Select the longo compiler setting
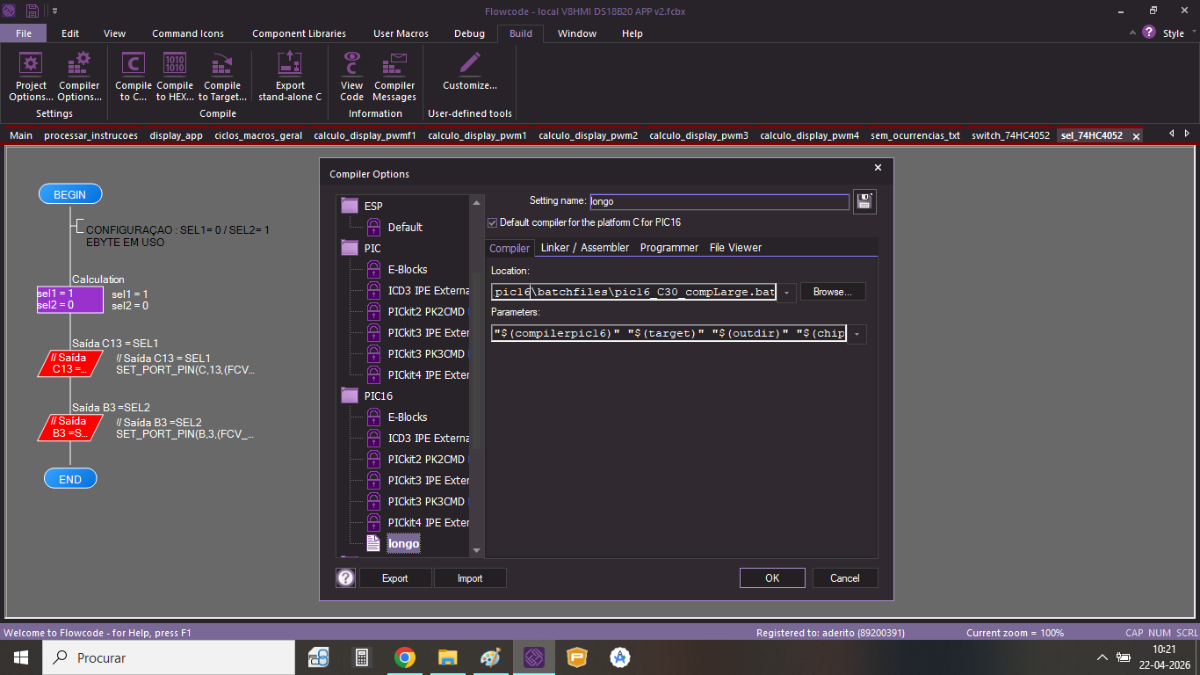Image resolution: width=1200 pixels, height=675 pixels. [403, 544]
